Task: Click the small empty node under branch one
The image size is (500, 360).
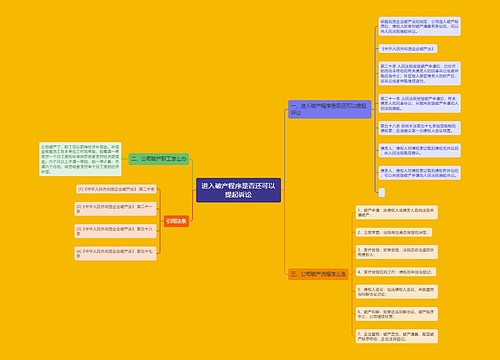Action: [x=382, y=192]
